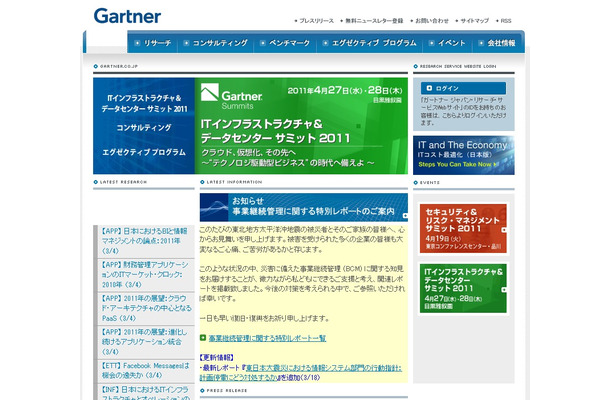
Task: Click the LATEST RESEARCH section heading
Action: 123,182
